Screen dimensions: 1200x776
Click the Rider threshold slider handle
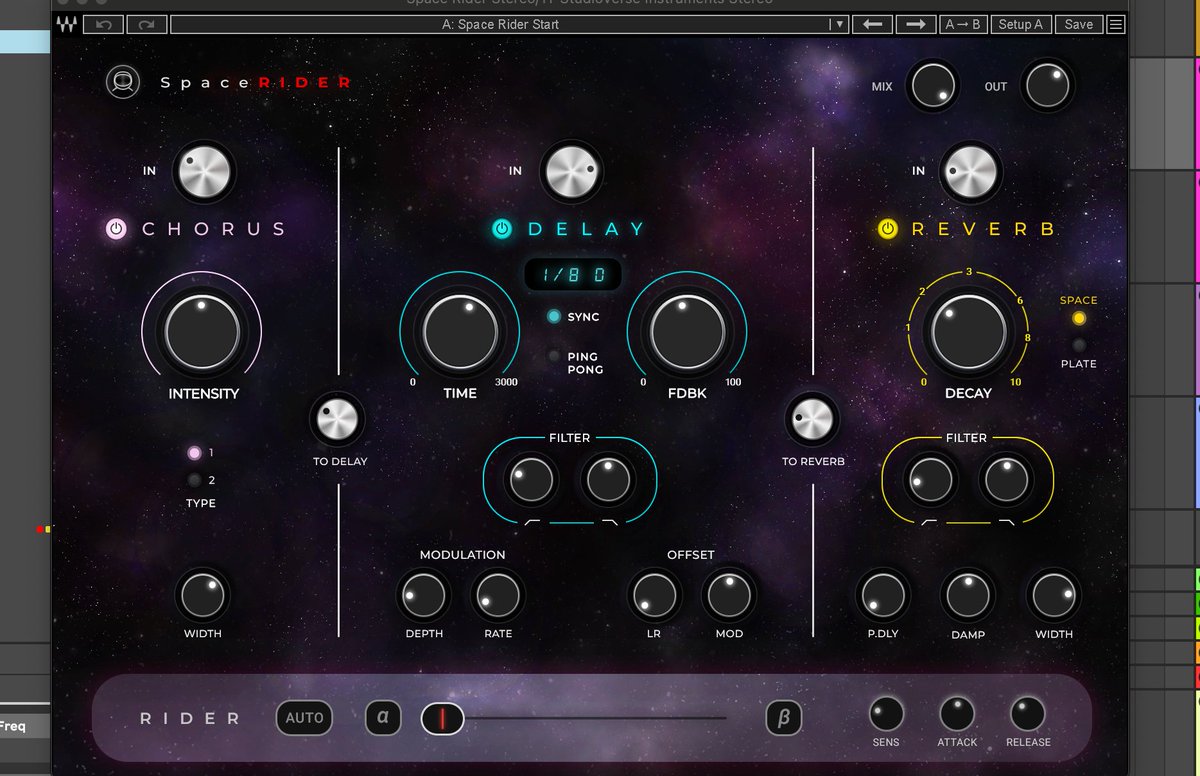(441, 718)
